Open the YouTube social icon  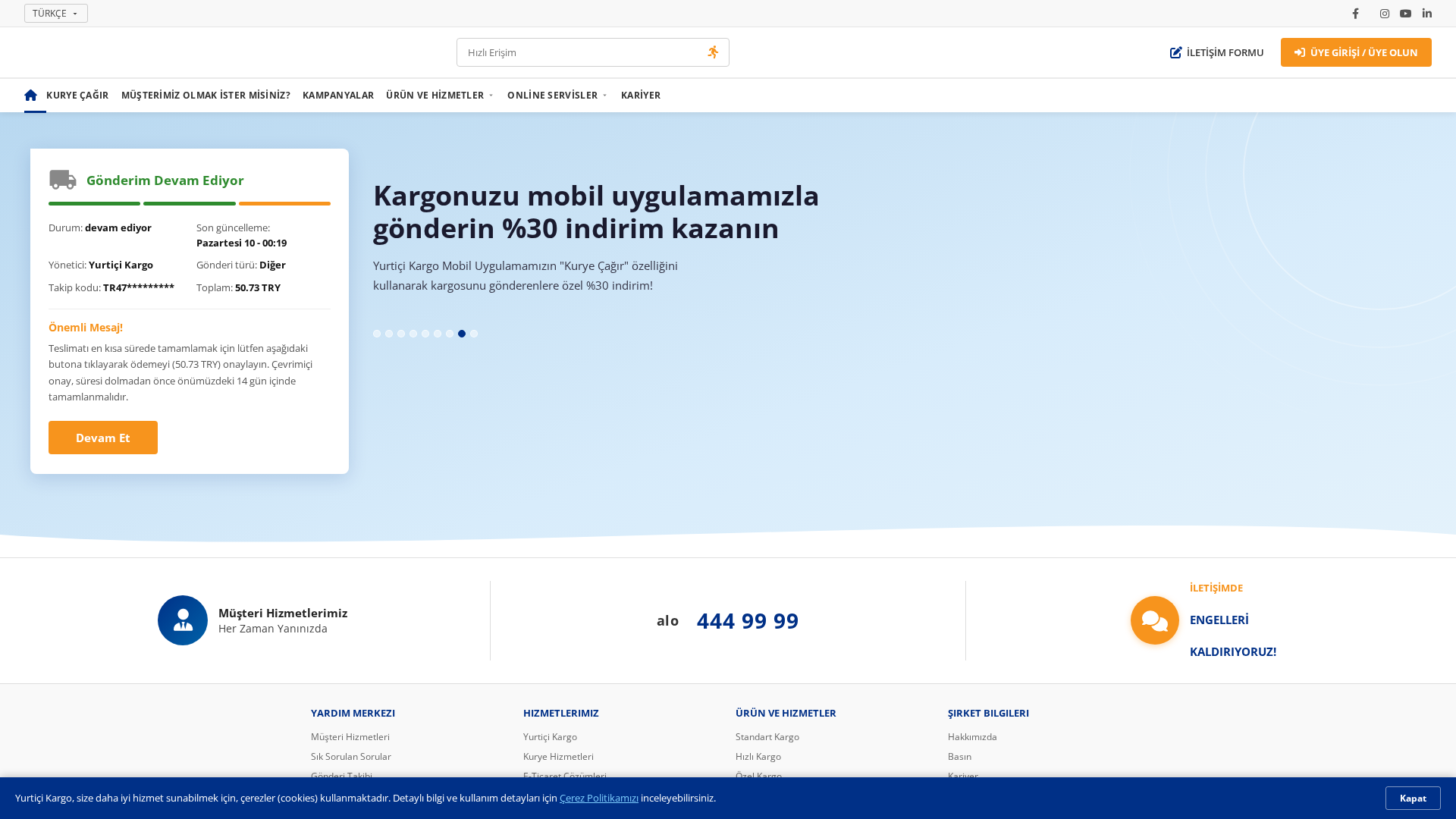click(x=1406, y=14)
